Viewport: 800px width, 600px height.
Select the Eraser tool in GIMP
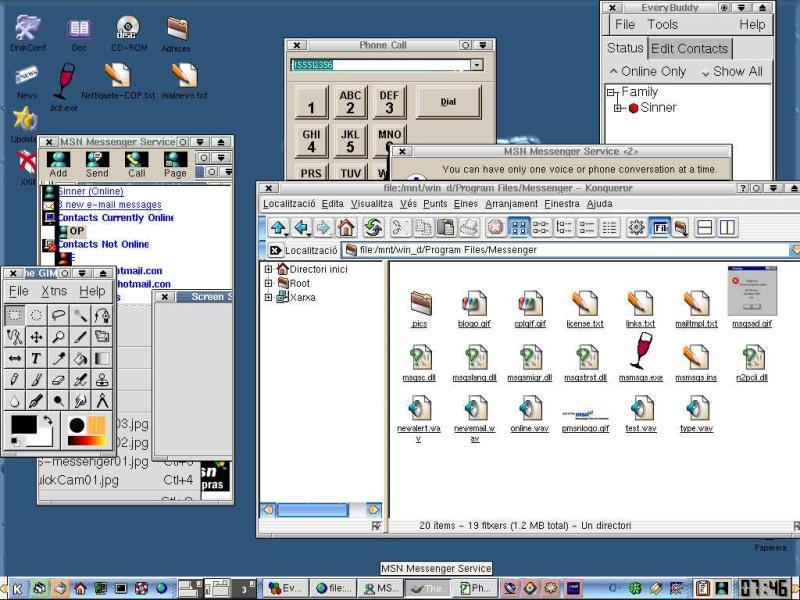coord(58,380)
